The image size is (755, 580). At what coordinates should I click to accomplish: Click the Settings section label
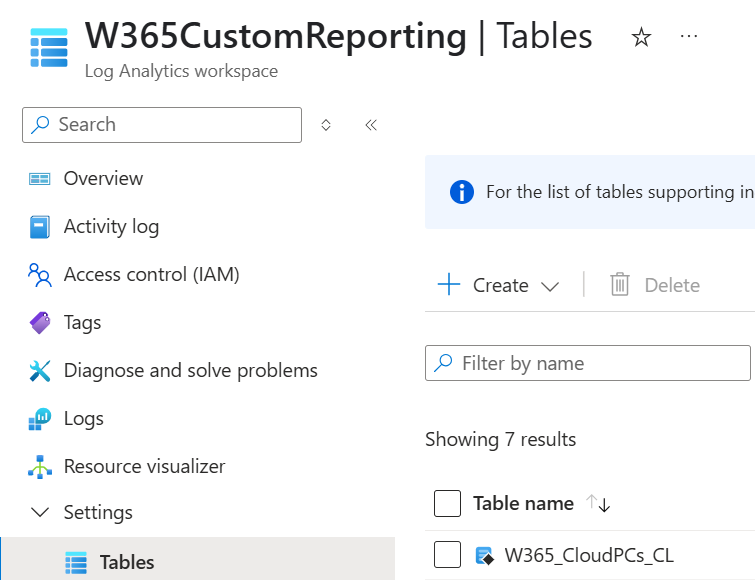[x=98, y=512]
